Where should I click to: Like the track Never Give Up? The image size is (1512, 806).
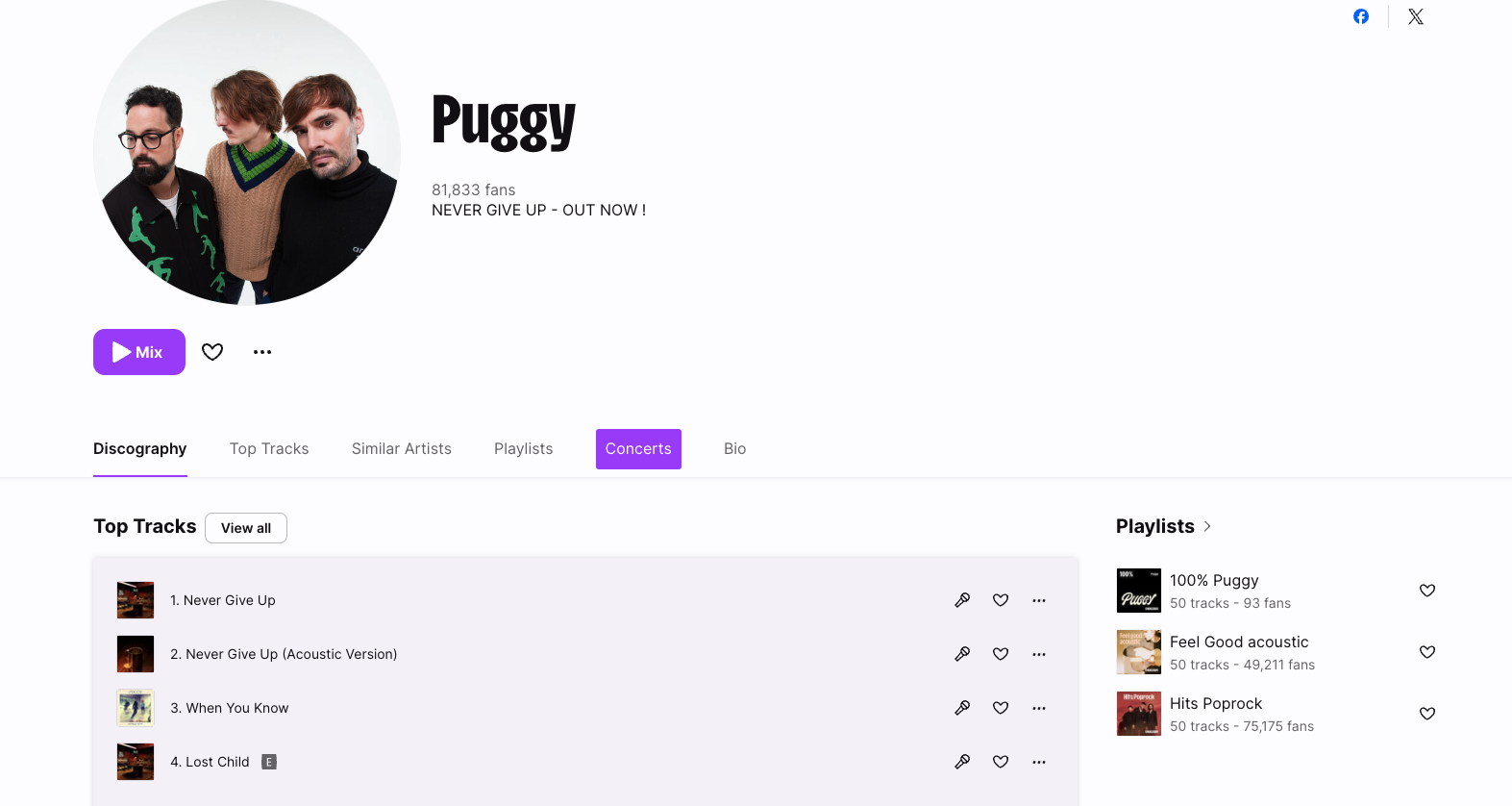pyautogui.click(x=1001, y=600)
